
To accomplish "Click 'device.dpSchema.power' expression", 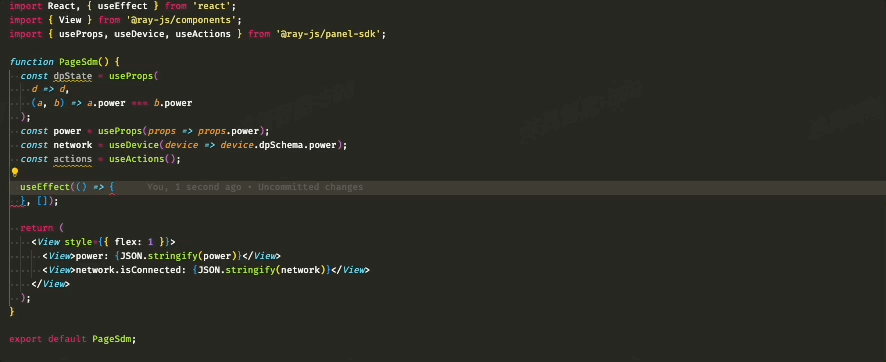I will pos(279,145).
